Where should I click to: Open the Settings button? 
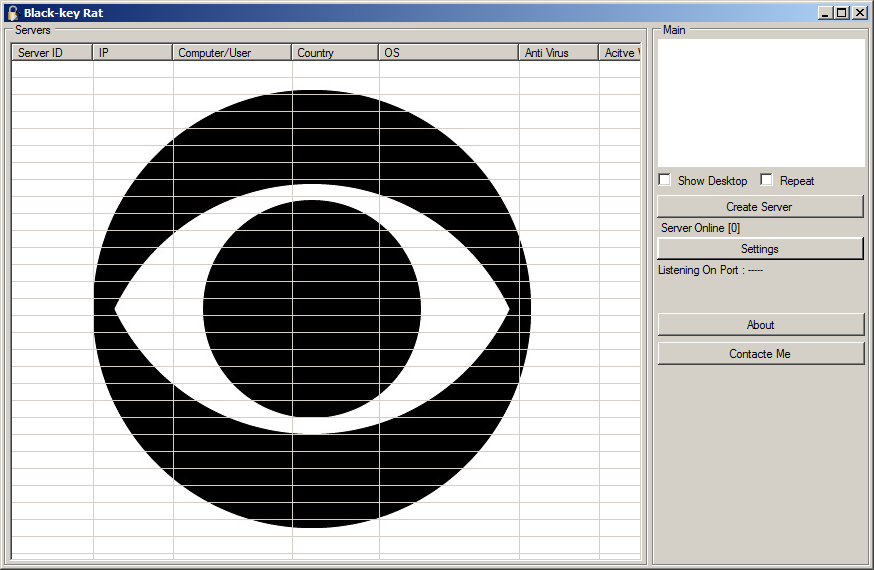click(x=760, y=249)
